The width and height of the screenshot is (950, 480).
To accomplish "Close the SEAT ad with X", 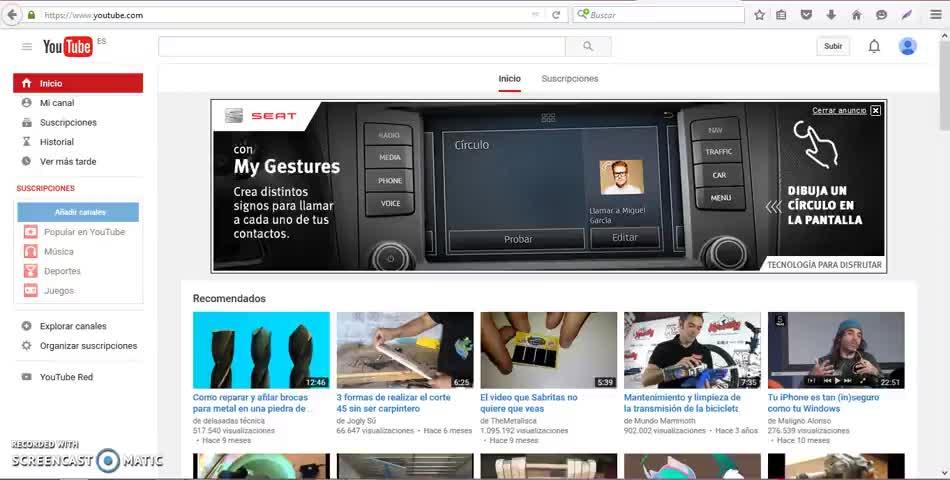I will 875,110.
